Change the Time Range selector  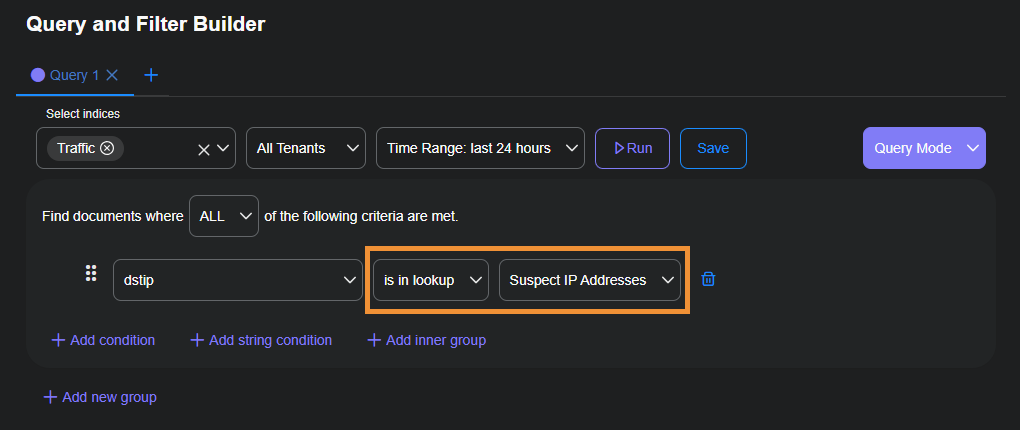(x=480, y=148)
